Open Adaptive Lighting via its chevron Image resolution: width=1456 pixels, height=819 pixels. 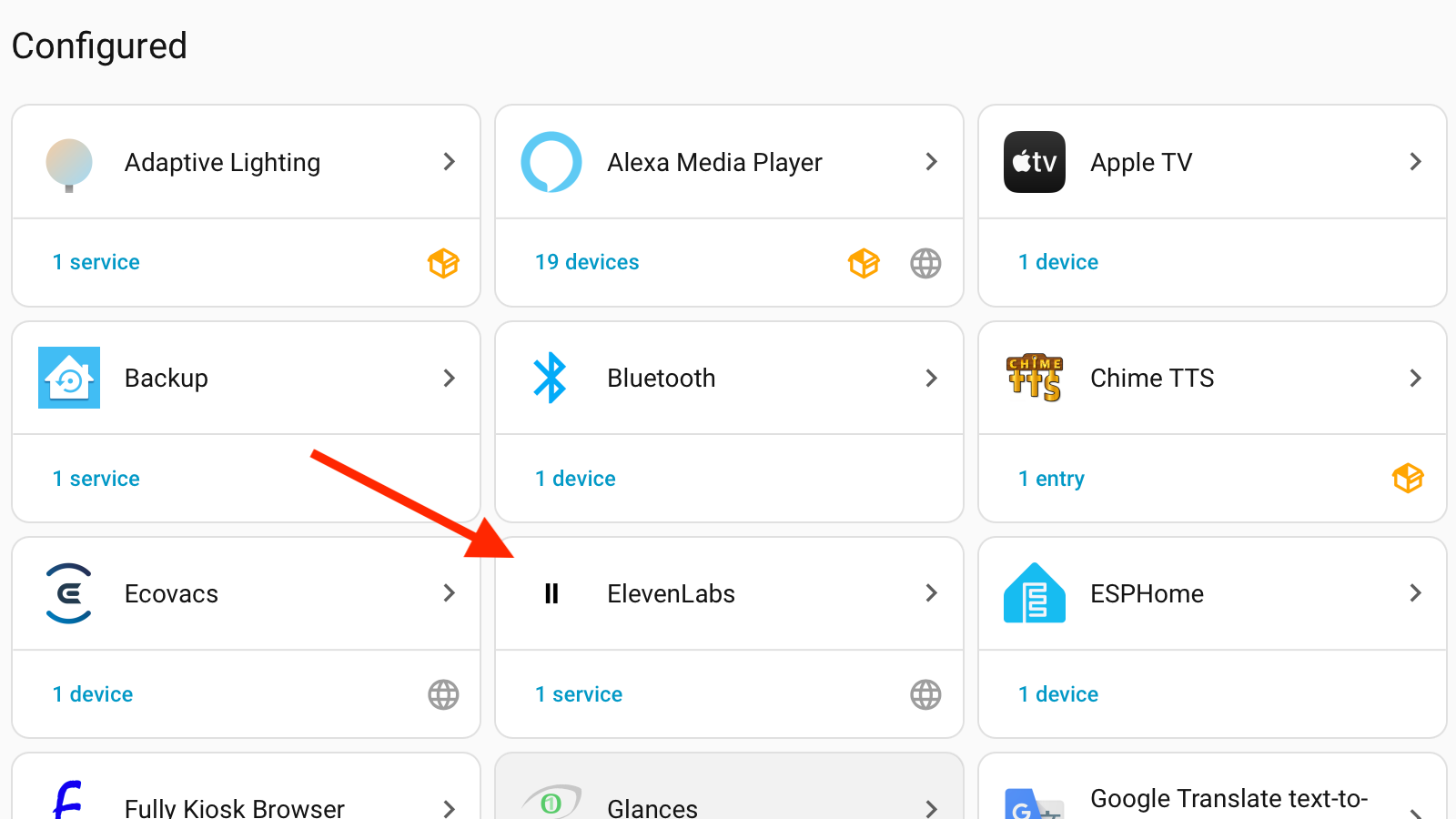[450, 162]
